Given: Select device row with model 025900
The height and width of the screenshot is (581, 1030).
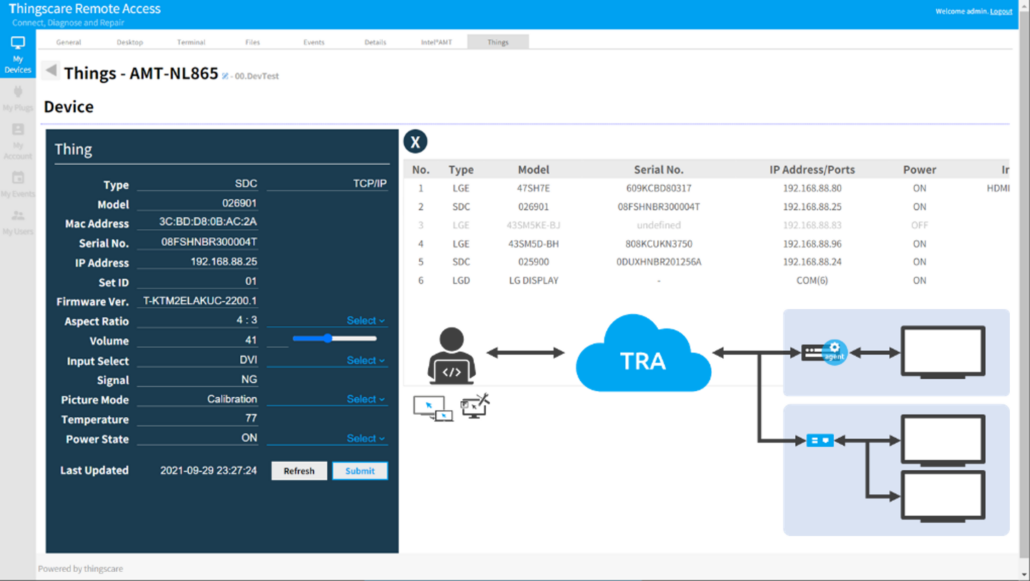Looking at the screenshot, I should (x=707, y=262).
